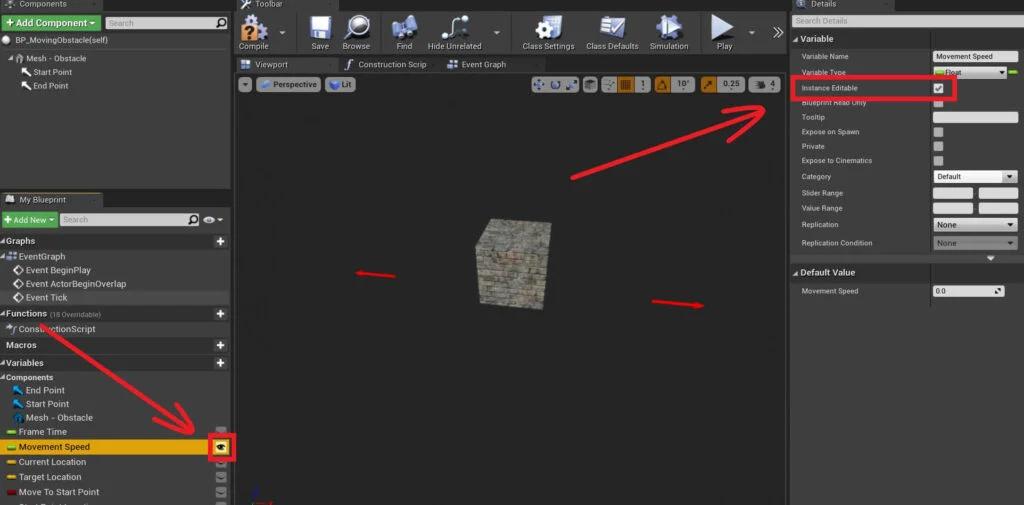
Task: Uncheck the Instance Editable checkbox
Action: click(x=938, y=88)
